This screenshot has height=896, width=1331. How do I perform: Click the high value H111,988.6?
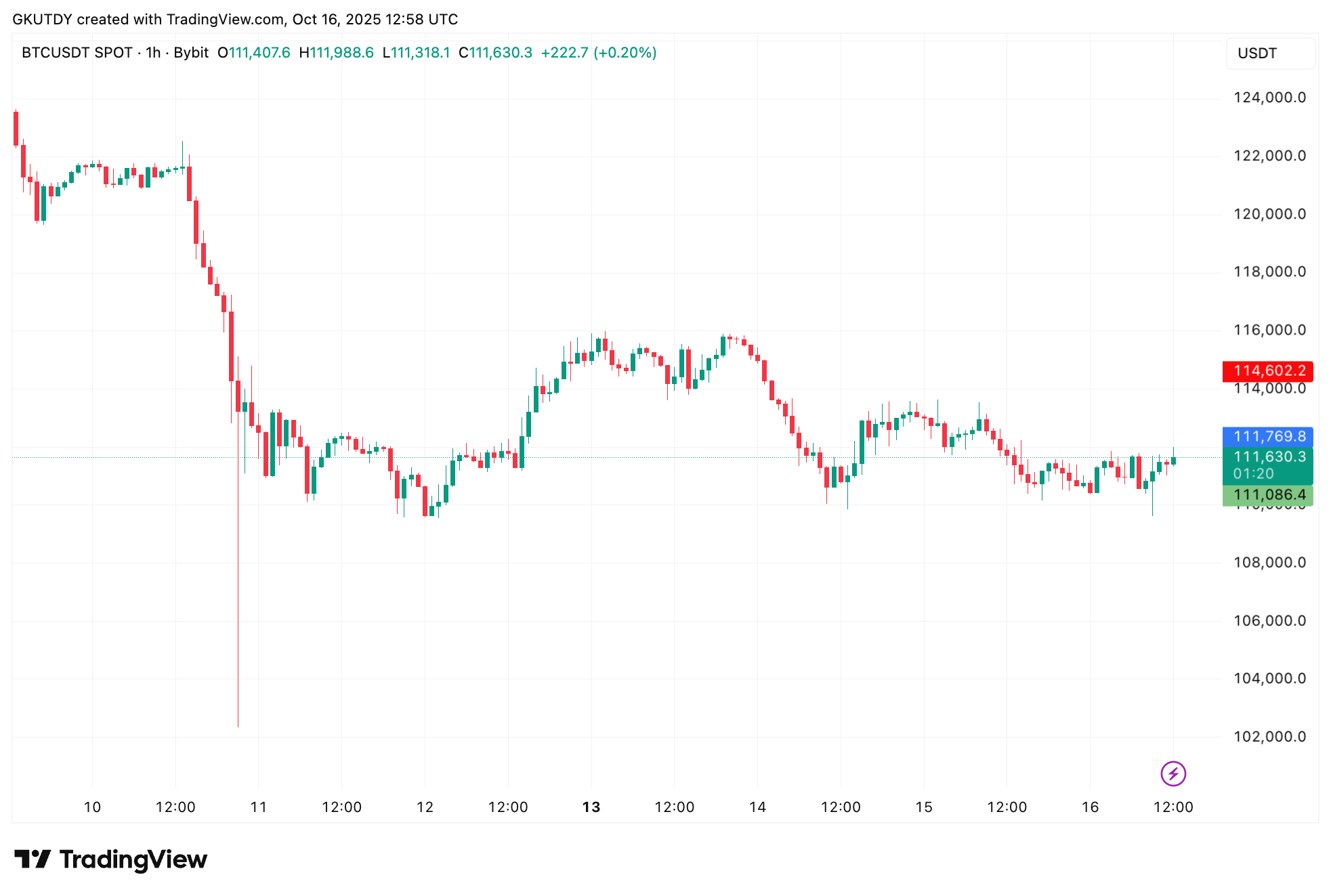[x=336, y=53]
